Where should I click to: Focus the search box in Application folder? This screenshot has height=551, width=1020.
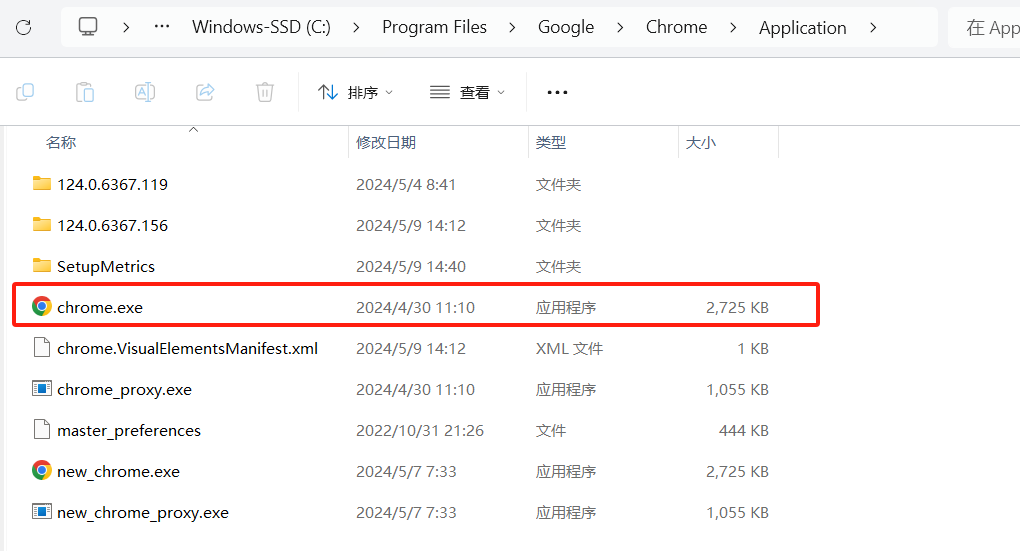click(x=984, y=27)
